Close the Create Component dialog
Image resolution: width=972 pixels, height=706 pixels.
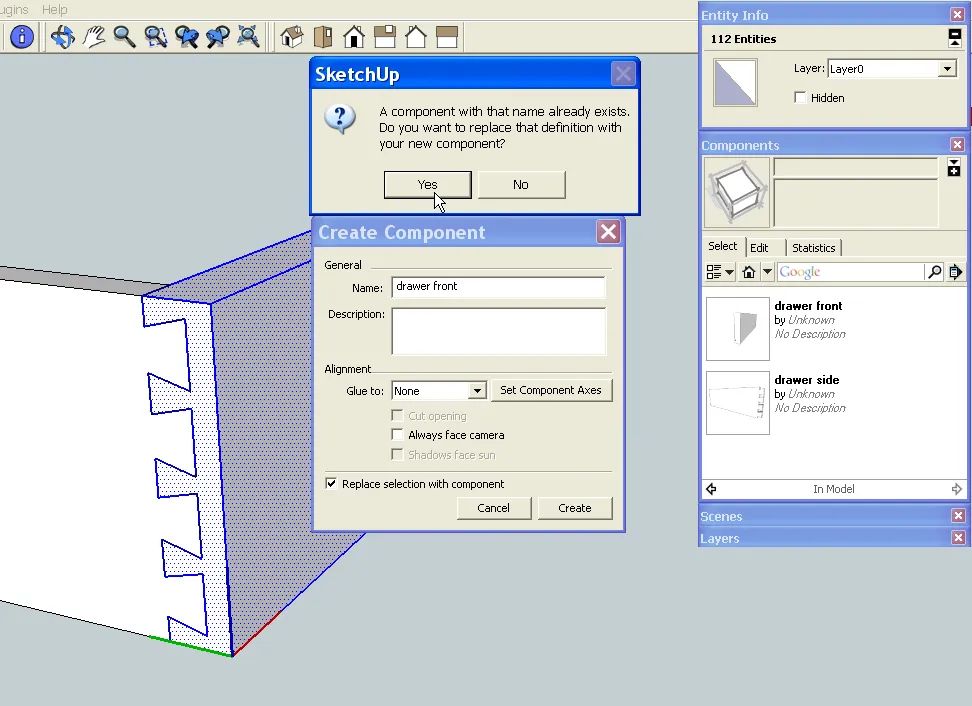tap(608, 232)
